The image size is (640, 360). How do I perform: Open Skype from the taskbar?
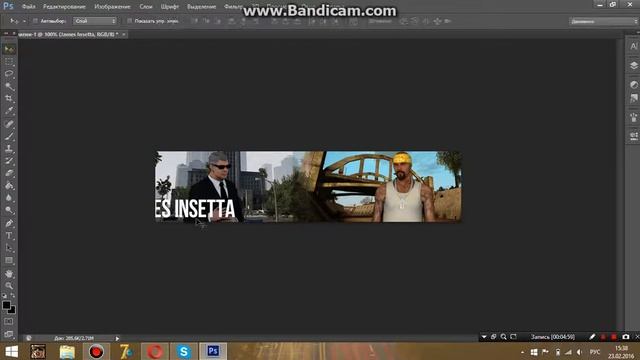[184, 352]
